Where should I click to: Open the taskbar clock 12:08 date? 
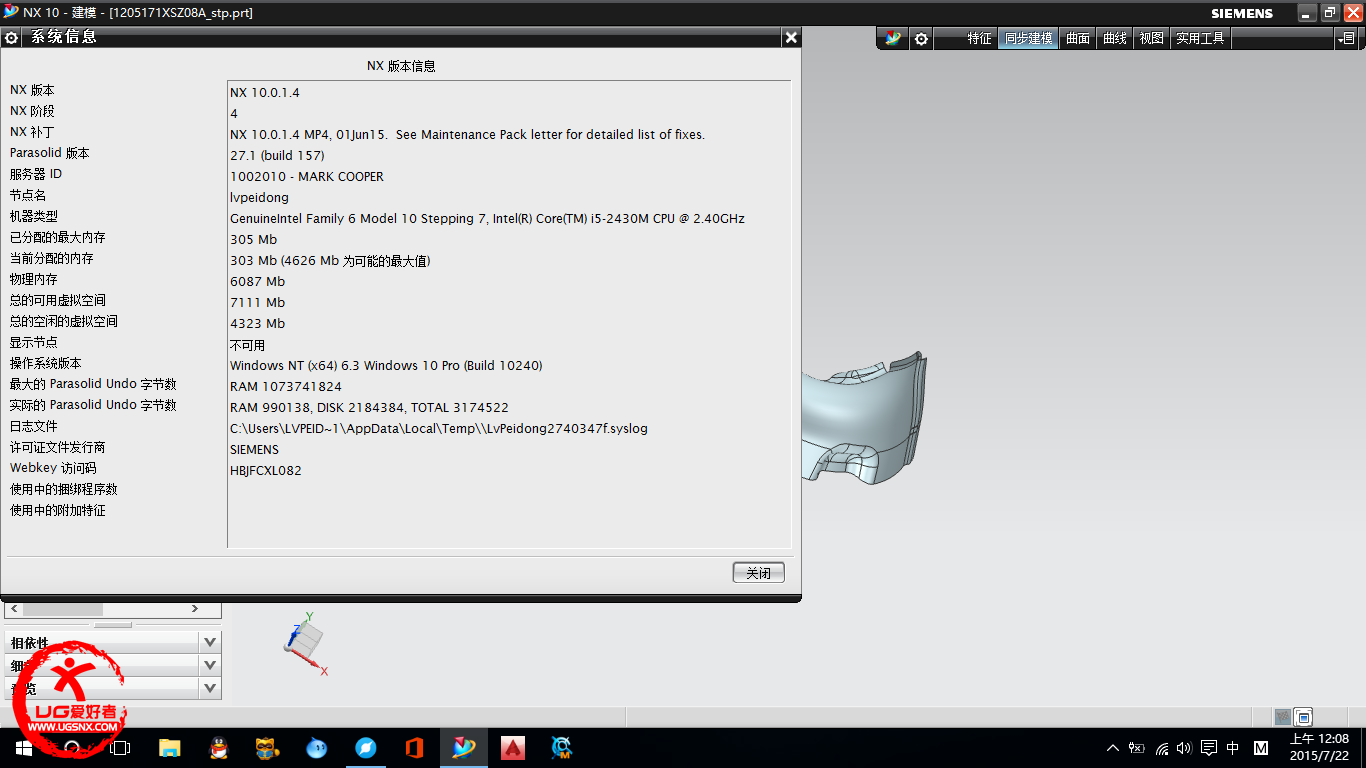click(x=1319, y=748)
